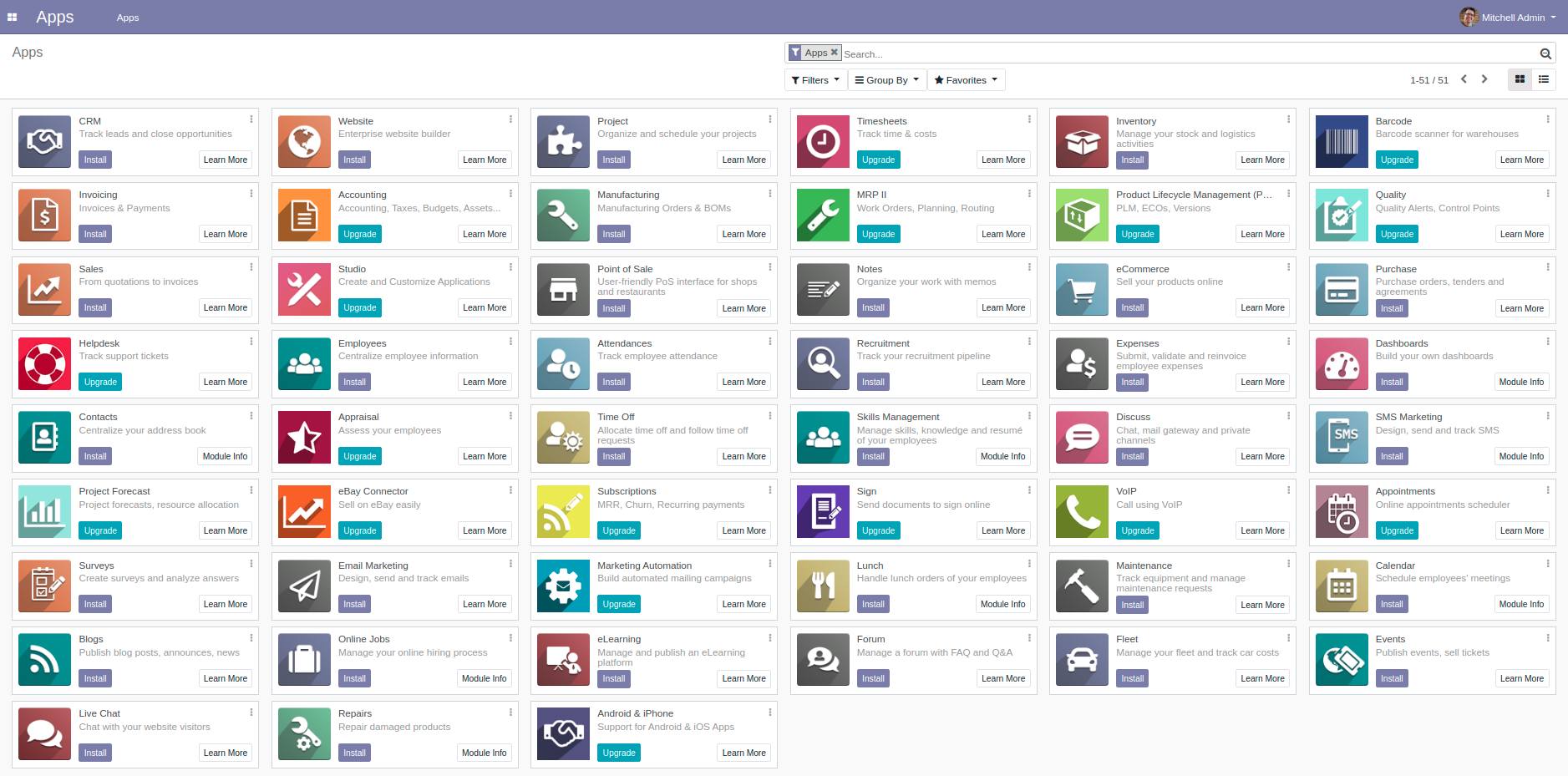This screenshot has height=776, width=1568.
Task: Select the kanban view icon
Action: pos(1519,79)
